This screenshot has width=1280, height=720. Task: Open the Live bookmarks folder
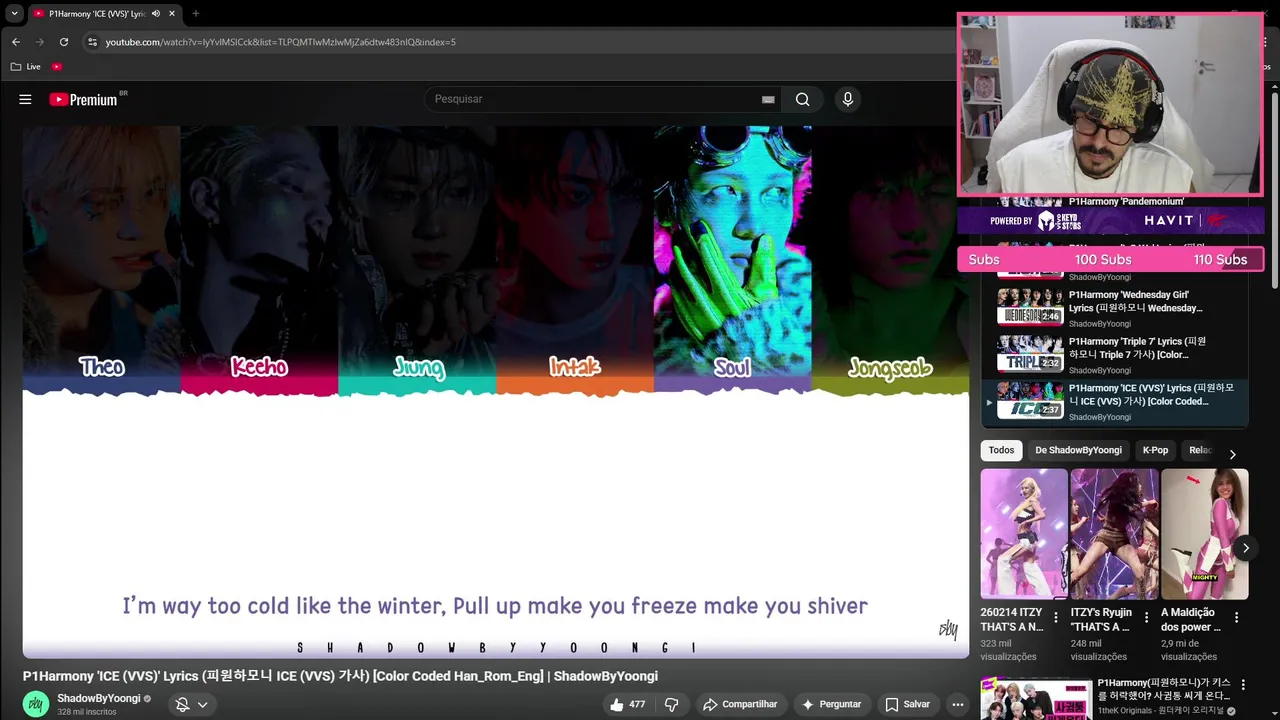click(x=26, y=66)
